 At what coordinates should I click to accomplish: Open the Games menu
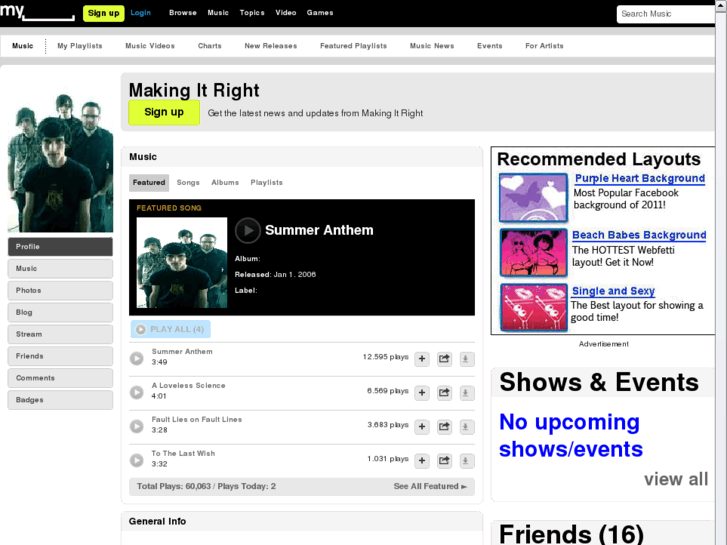pyautogui.click(x=320, y=13)
